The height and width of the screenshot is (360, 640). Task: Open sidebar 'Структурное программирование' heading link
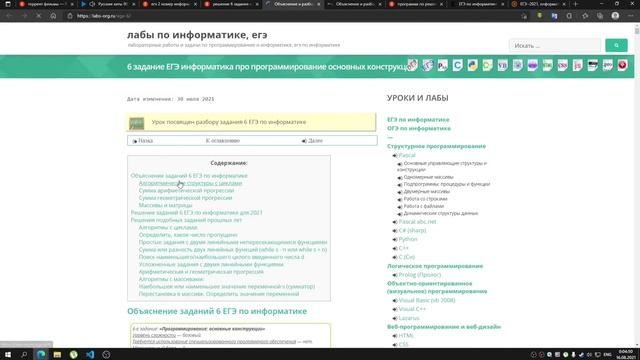[436, 146]
